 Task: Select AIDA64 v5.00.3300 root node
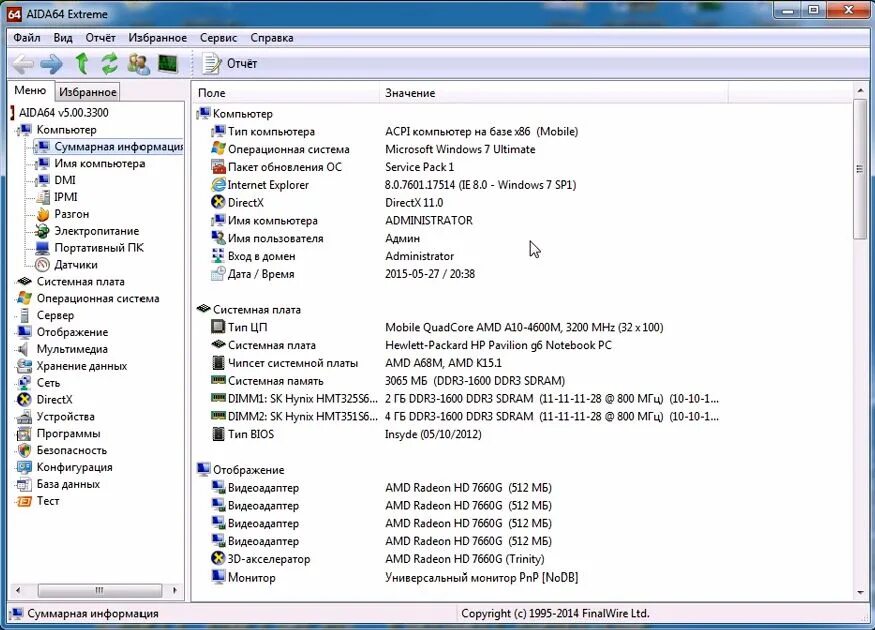(x=64, y=113)
